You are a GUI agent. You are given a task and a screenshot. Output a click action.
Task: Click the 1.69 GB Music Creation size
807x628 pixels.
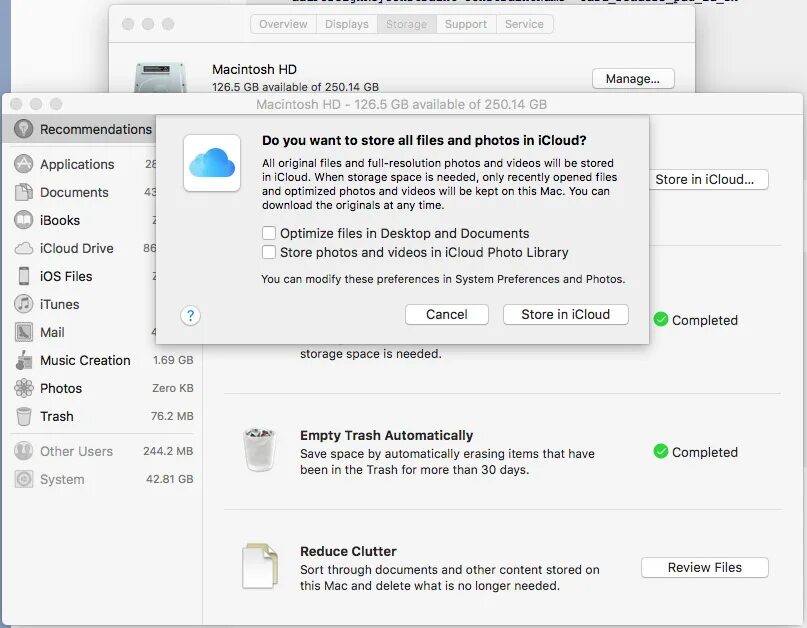click(x=173, y=360)
